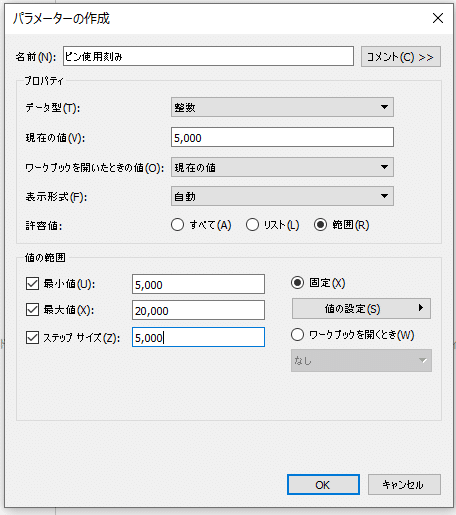Open the disabled なし dropdown
The height and width of the screenshot is (515, 456).
coord(361,360)
